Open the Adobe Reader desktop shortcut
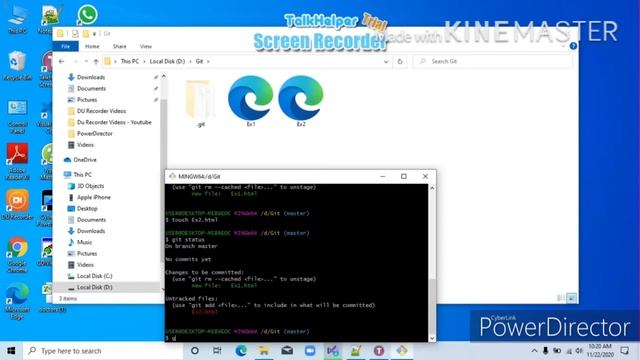The height and width of the screenshot is (360, 640). pos(17,161)
